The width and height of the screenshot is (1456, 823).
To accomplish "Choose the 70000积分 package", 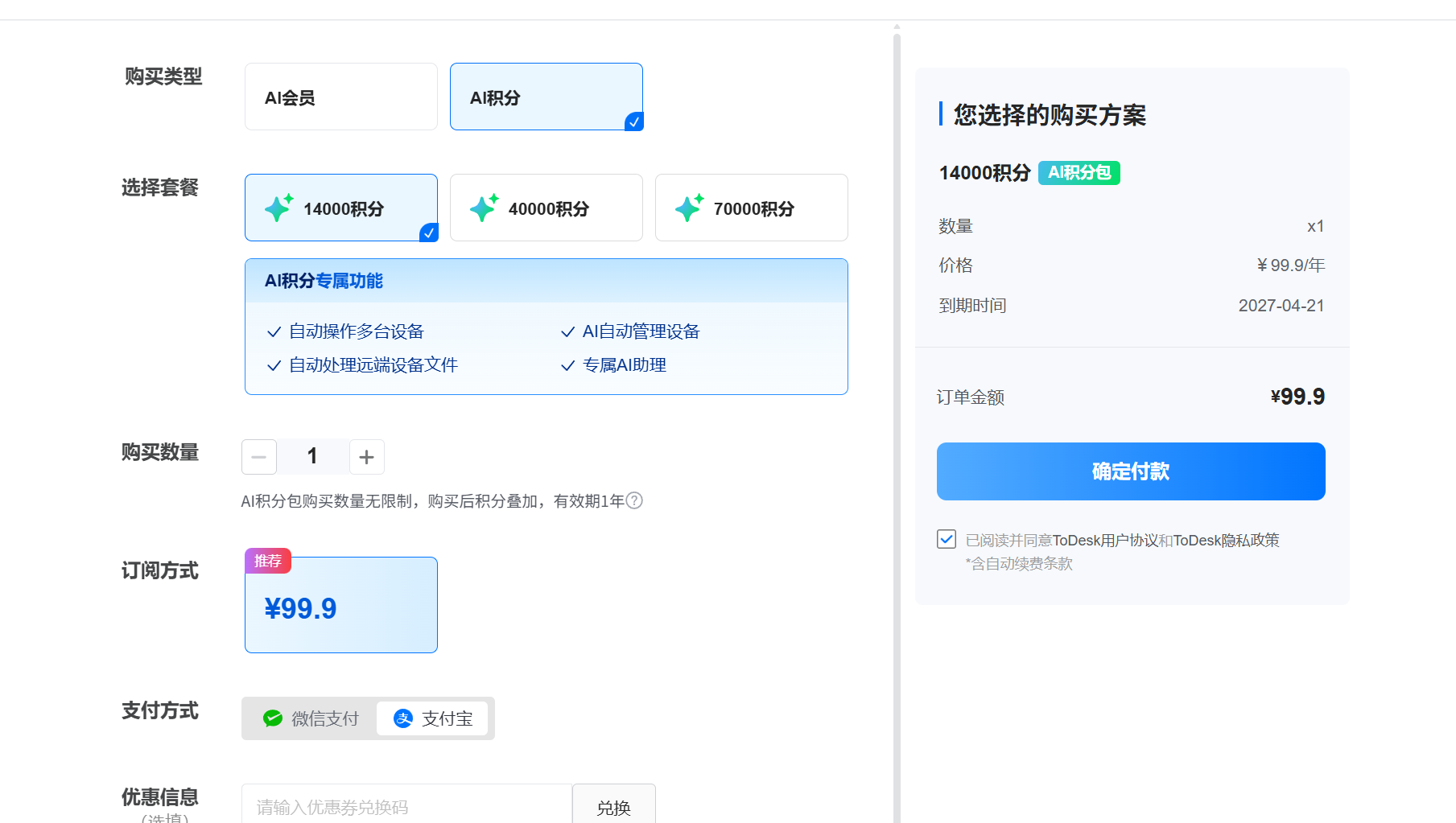I will [752, 208].
